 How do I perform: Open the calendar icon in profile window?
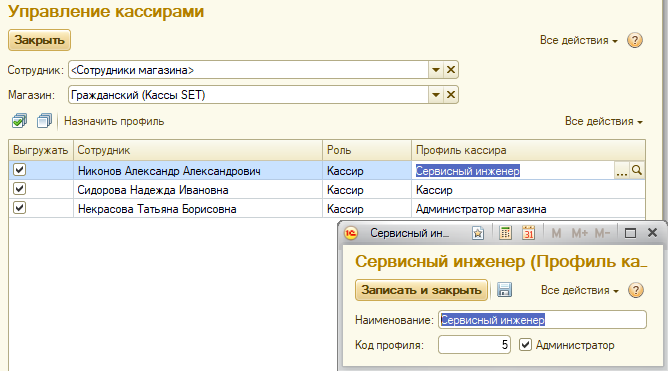(x=528, y=233)
